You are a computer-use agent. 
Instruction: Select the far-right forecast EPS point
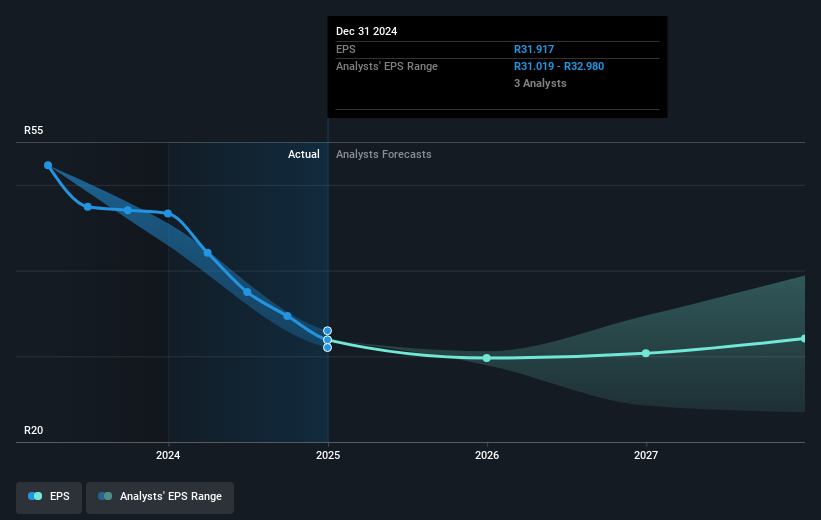click(804, 339)
